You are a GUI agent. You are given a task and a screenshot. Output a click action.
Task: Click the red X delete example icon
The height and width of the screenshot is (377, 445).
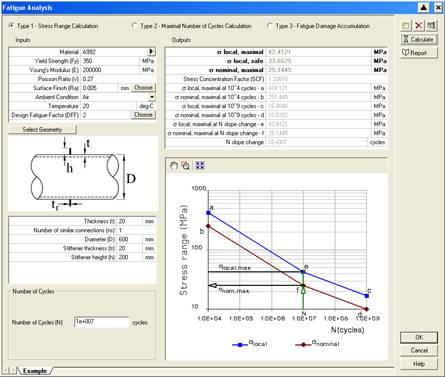(x=419, y=26)
